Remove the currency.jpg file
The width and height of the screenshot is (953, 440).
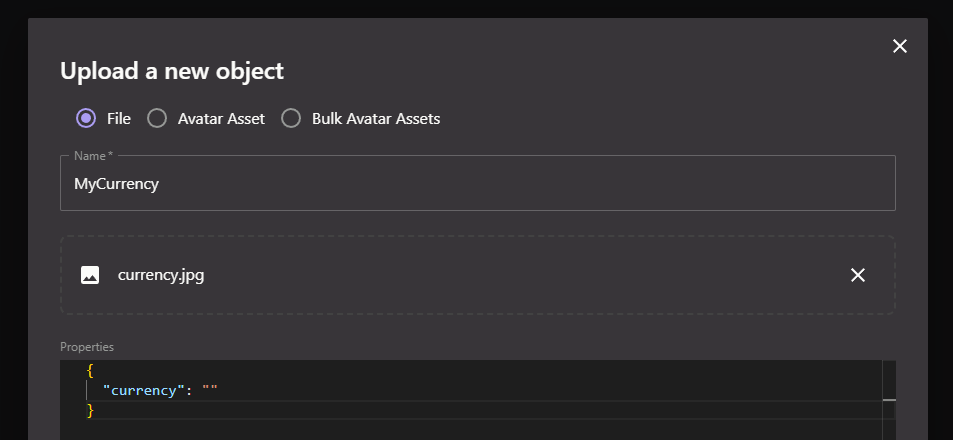[857, 275]
